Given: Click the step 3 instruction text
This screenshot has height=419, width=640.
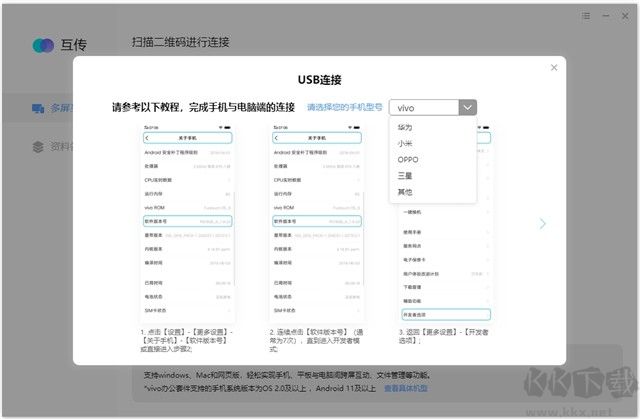Looking at the screenshot, I should click(444, 336).
